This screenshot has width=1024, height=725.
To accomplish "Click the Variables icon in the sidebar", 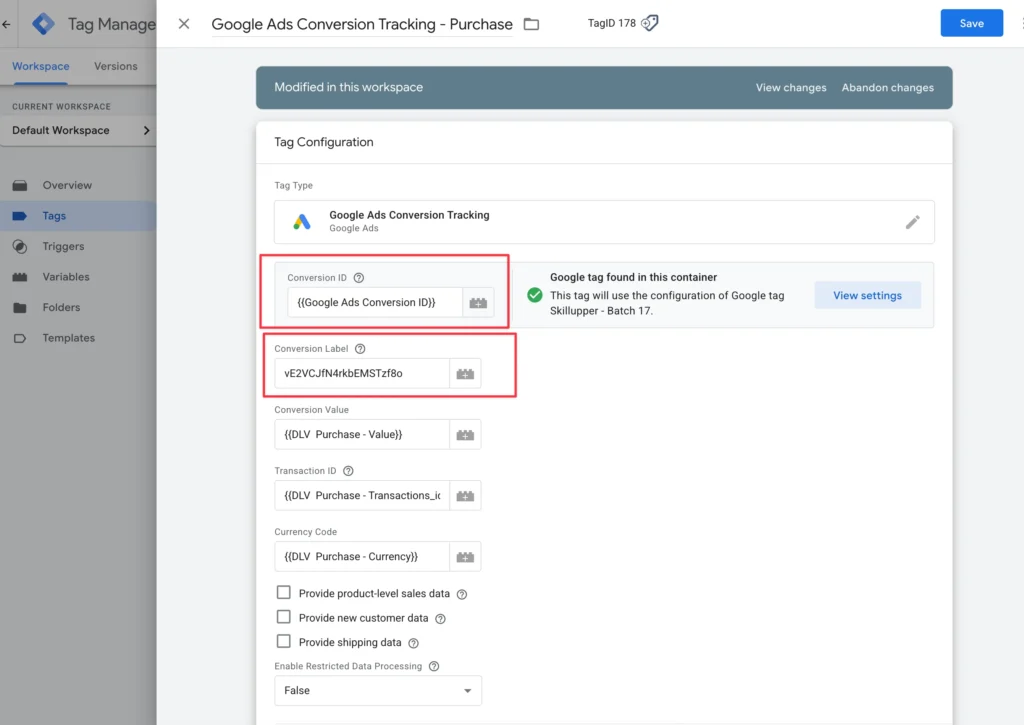I will coord(20,277).
